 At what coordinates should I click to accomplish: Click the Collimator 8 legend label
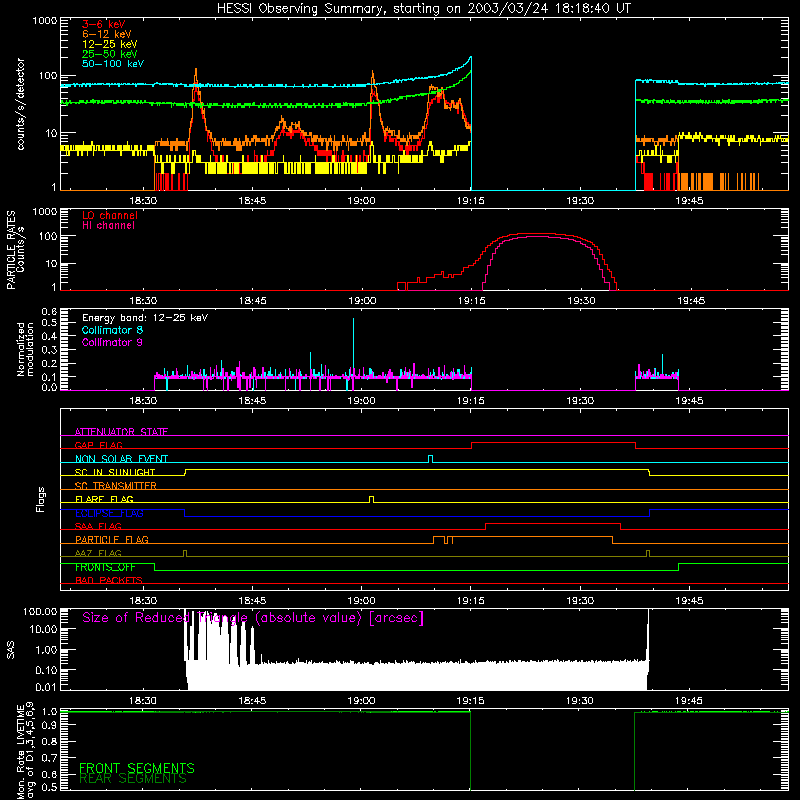point(112,330)
